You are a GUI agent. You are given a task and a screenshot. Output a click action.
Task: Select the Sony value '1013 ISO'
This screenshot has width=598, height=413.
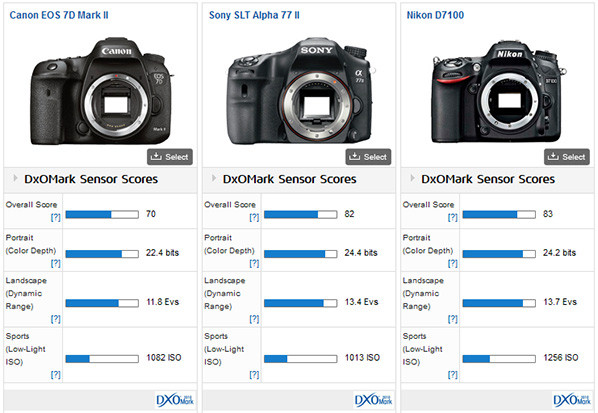pyautogui.click(x=362, y=358)
